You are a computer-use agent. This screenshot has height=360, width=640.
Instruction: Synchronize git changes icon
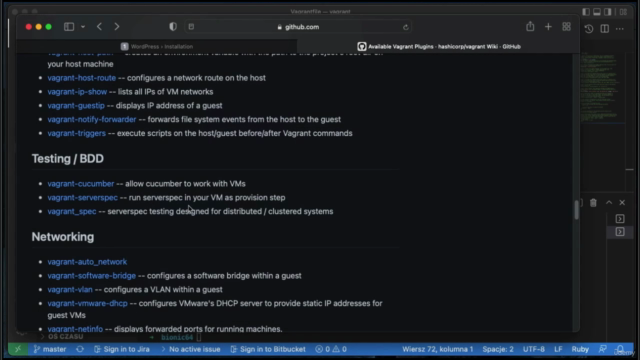[80, 349]
